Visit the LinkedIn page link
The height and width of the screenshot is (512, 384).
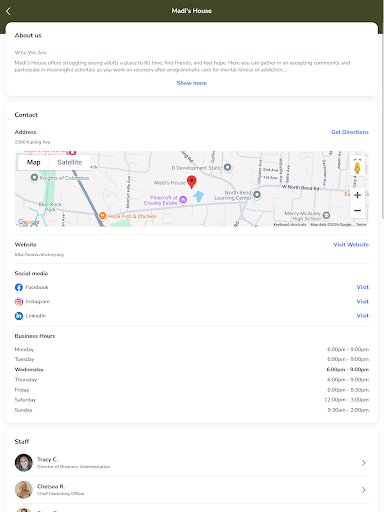click(363, 315)
